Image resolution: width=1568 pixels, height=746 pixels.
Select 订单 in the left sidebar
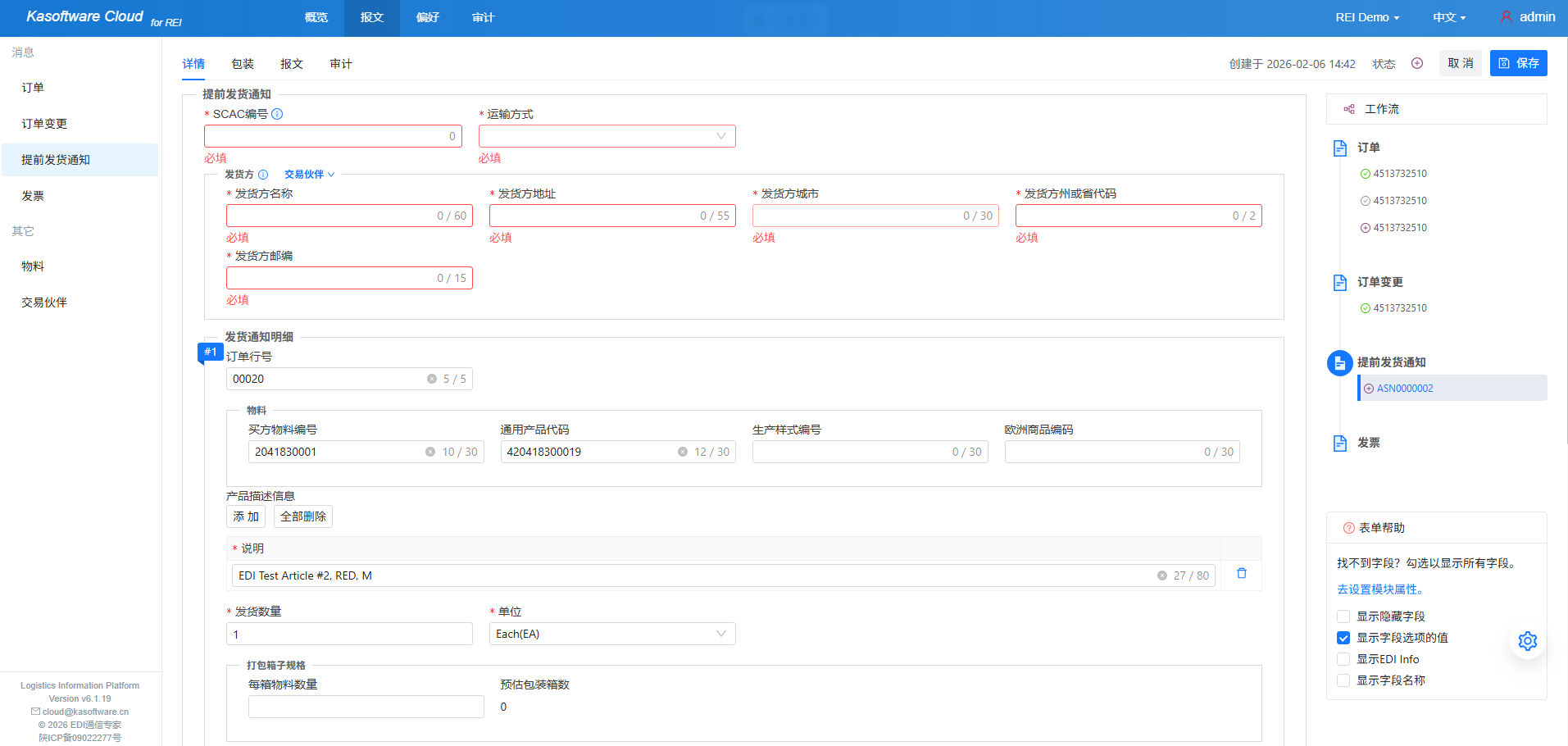pyautogui.click(x=80, y=88)
